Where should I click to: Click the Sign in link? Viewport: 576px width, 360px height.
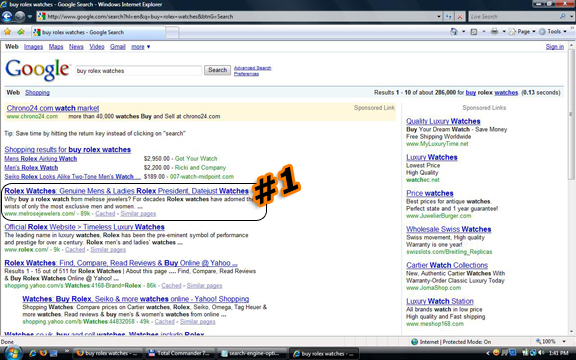coord(555,47)
